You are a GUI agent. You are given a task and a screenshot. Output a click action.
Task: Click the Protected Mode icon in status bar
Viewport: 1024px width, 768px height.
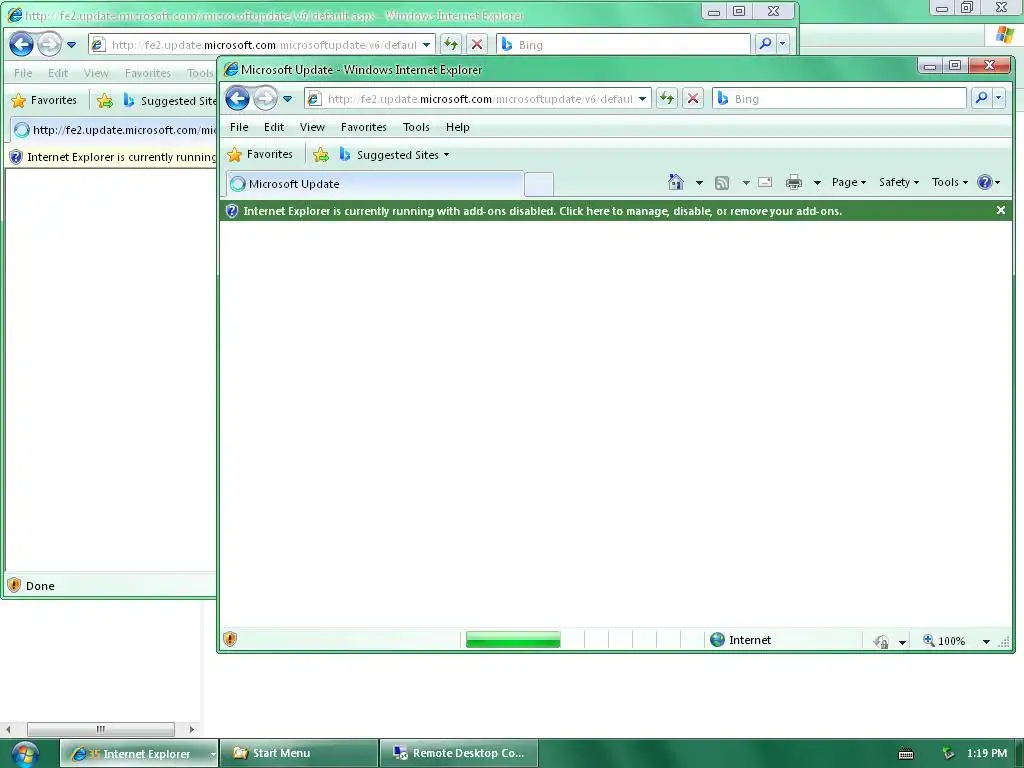coord(881,641)
